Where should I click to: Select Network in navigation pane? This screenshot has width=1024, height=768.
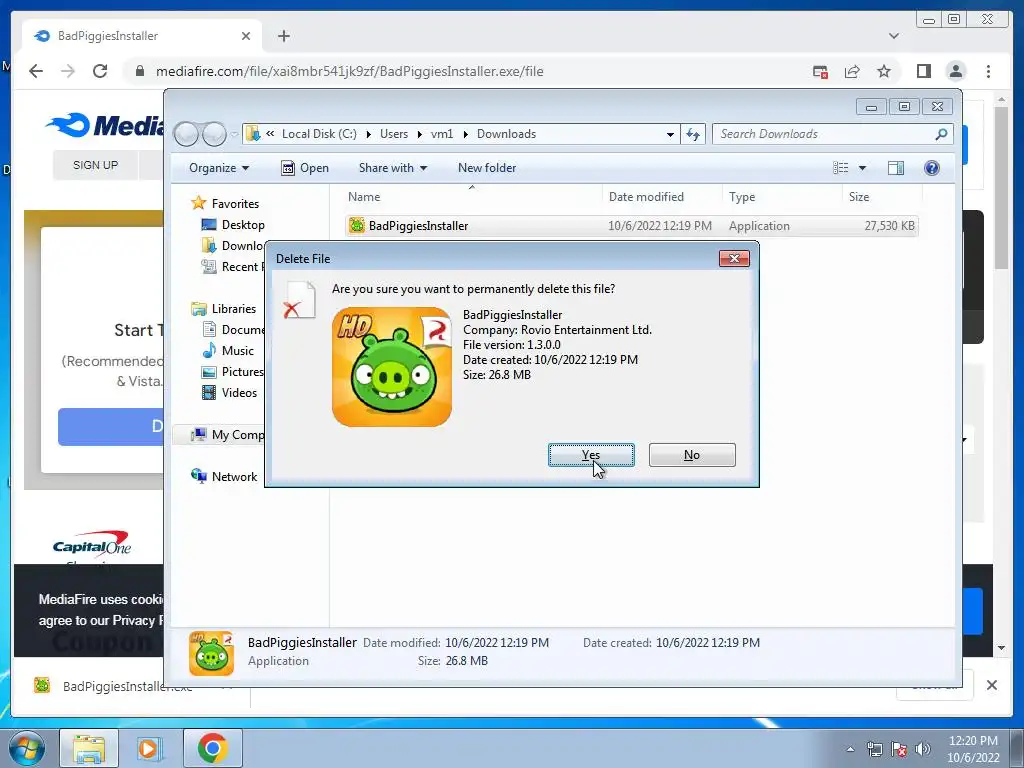tap(224, 477)
